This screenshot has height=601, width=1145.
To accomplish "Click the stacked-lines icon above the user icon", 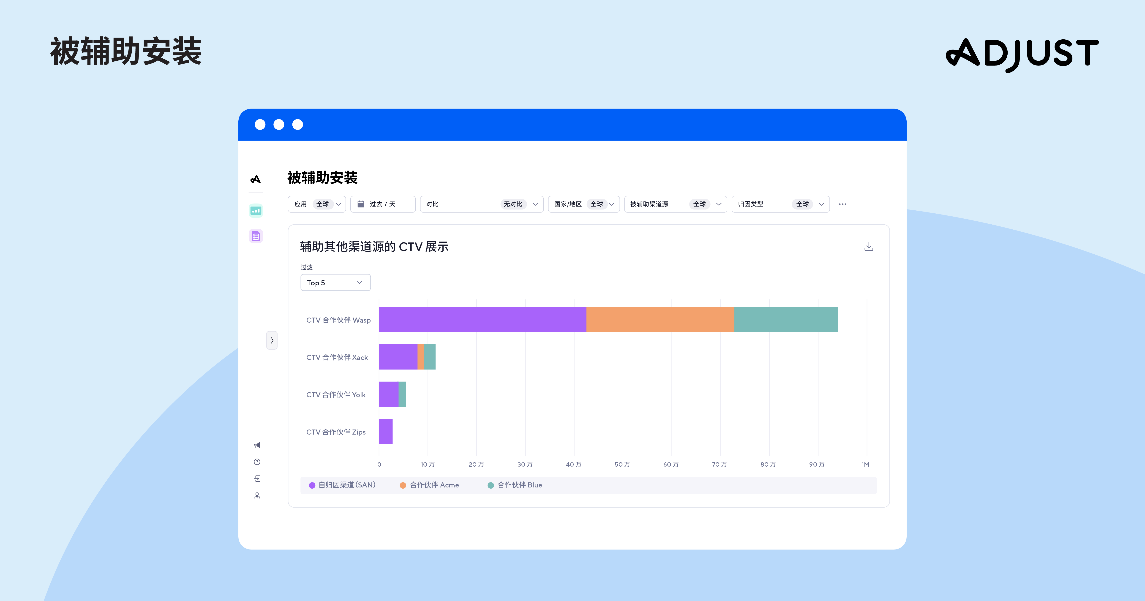I will pyautogui.click(x=257, y=478).
